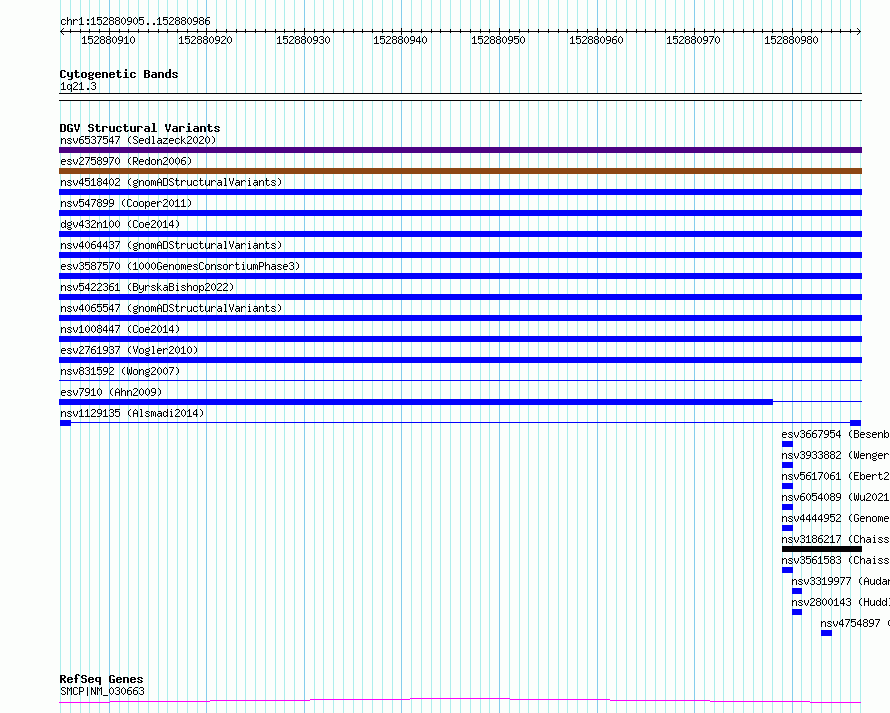The image size is (890, 713).
Task: Open nsv4064437 (gnomADStructuralVariants) entry
Action: pyautogui.click(x=171, y=245)
